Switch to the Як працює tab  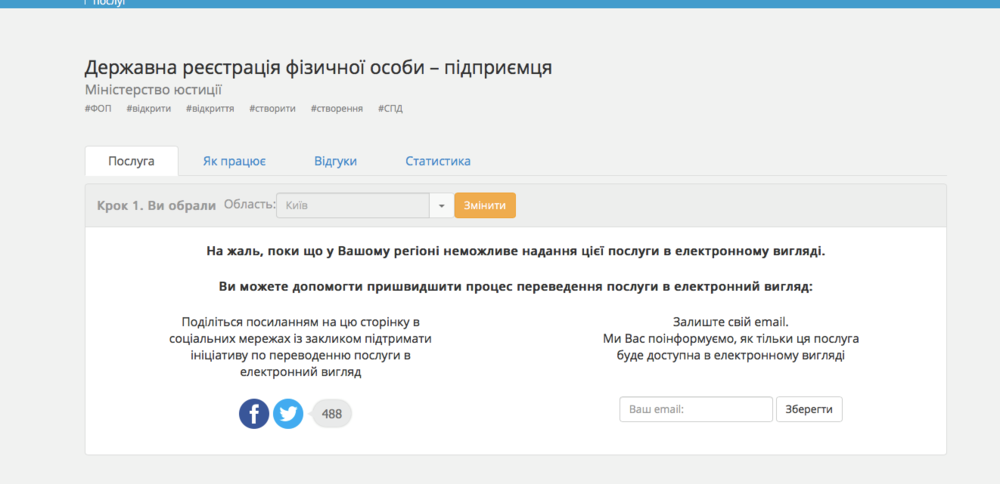coord(234,161)
